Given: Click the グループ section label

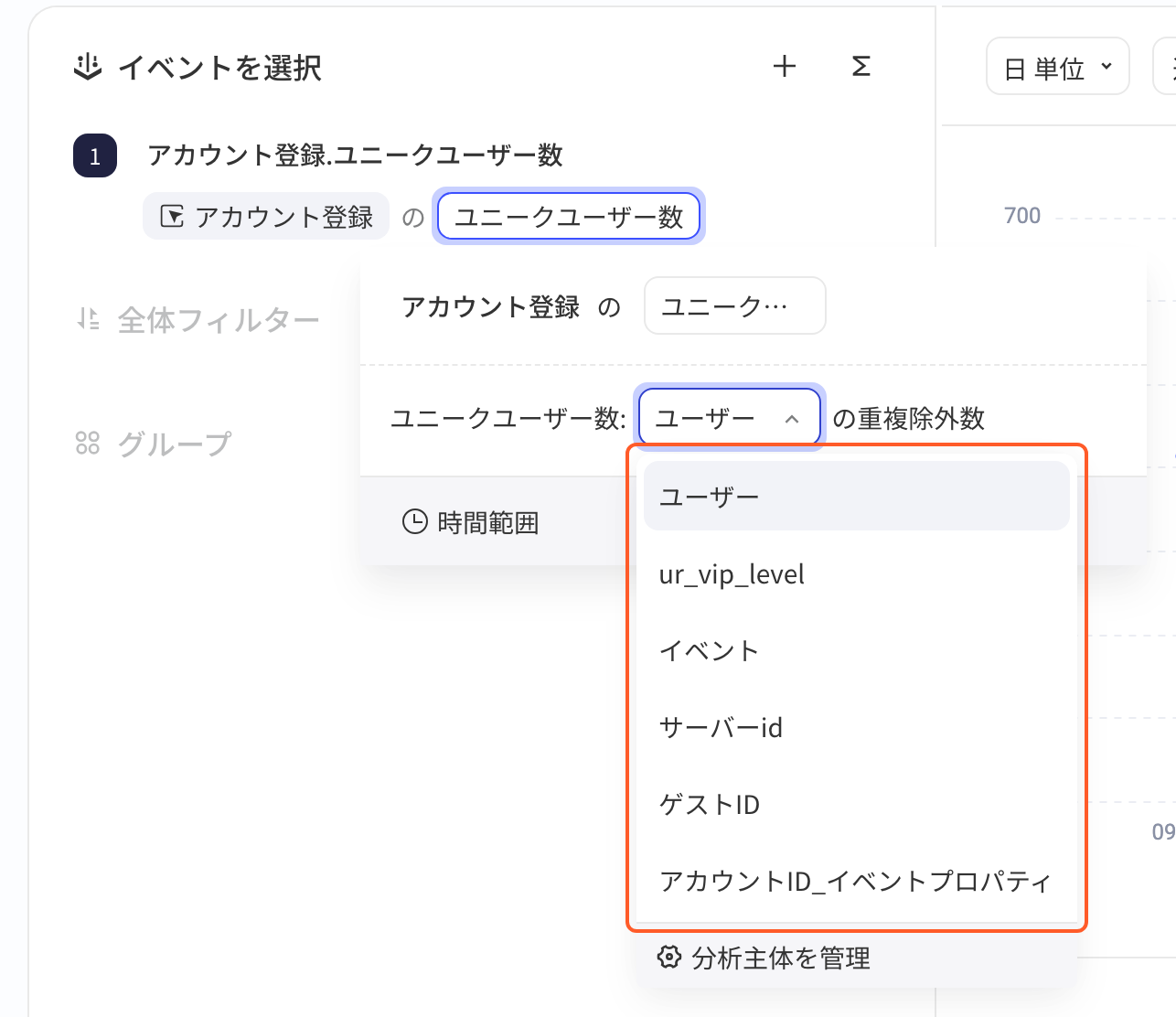Looking at the screenshot, I should coord(175,444).
